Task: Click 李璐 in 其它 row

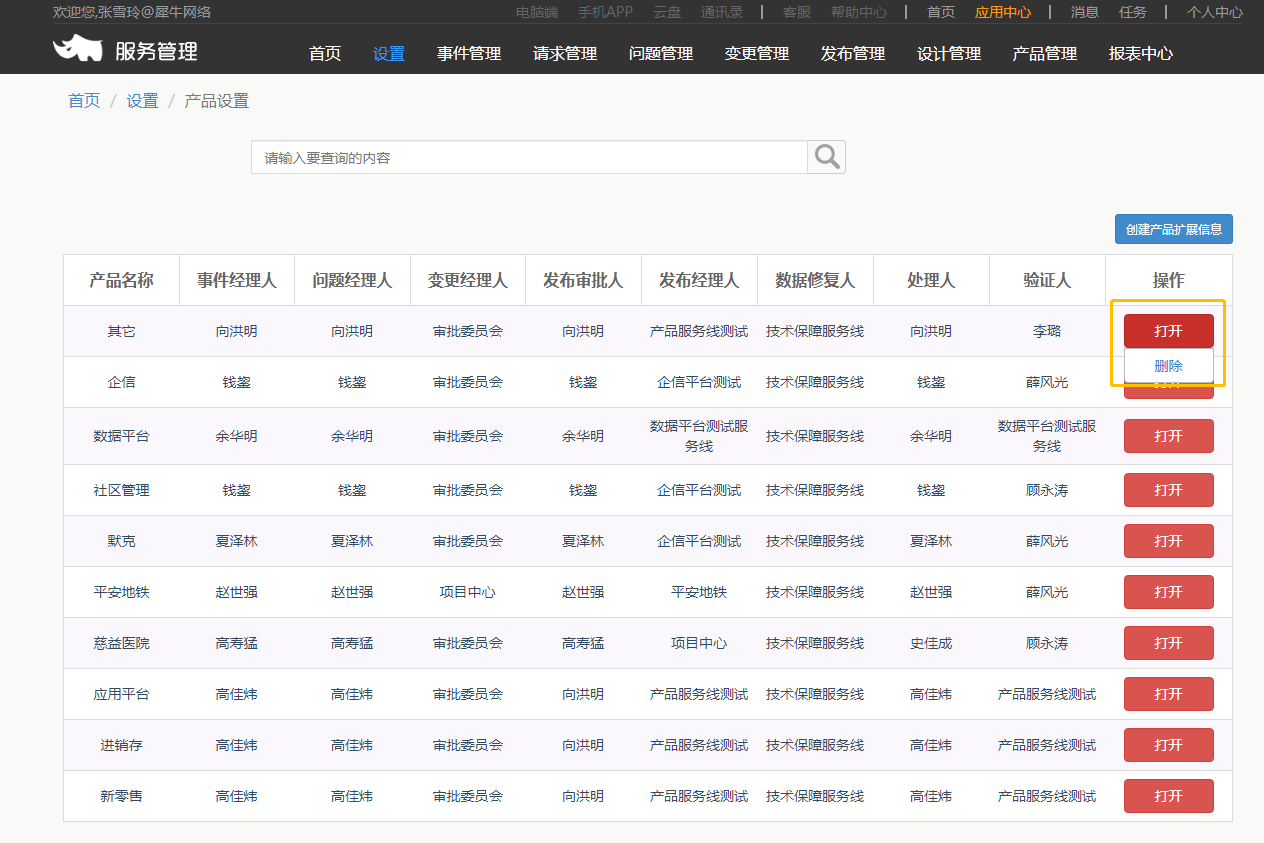Action: (1047, 331)
